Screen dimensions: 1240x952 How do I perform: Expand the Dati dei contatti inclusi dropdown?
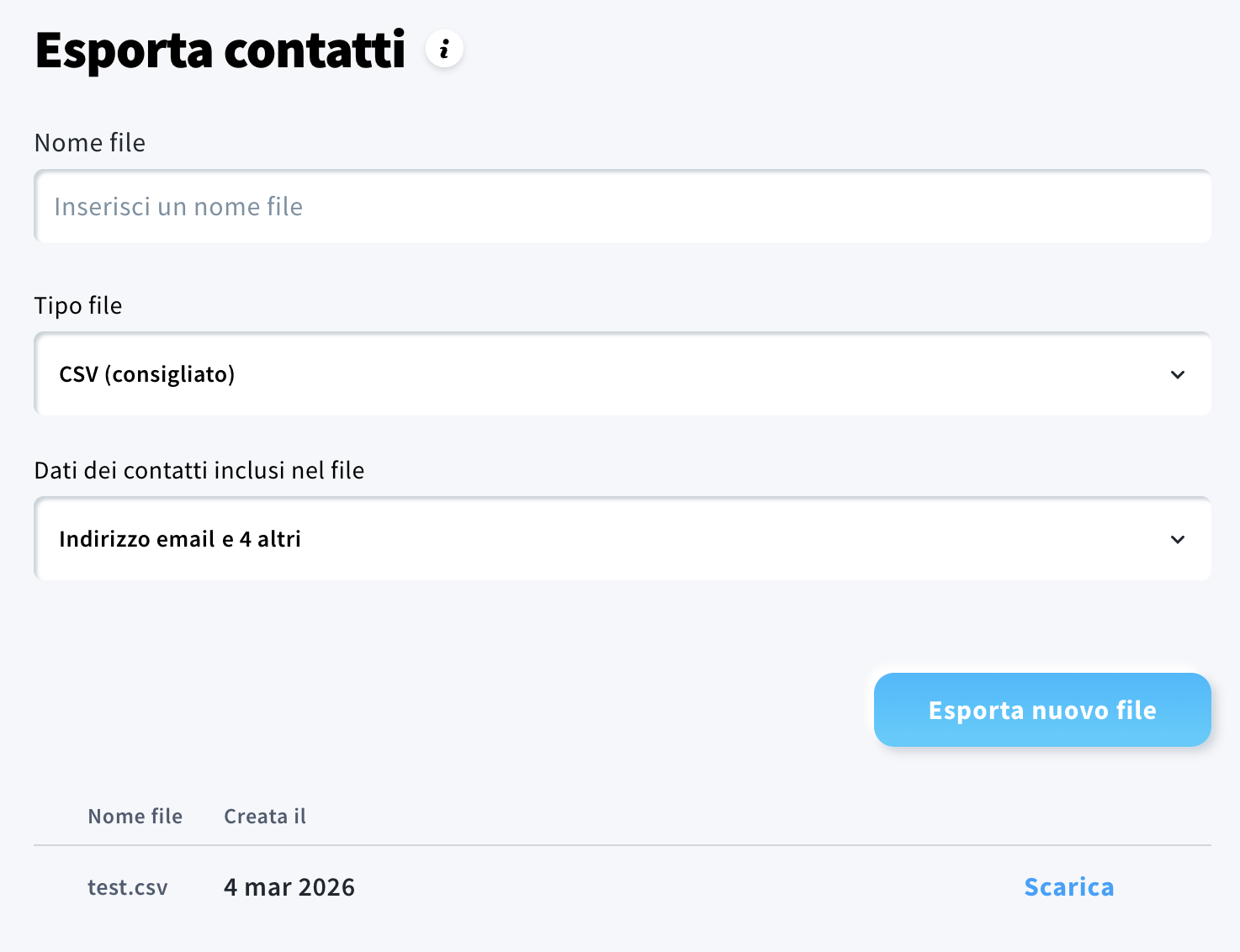(x=623, y=539)
